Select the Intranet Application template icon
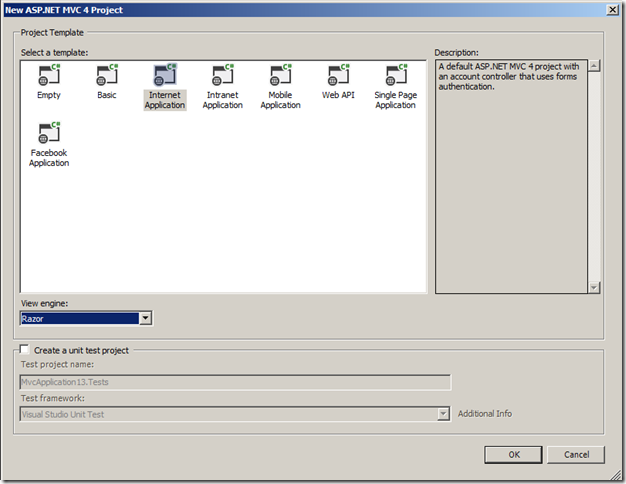The height and width of the screenshot is (484, 626). tap(223, 75)
